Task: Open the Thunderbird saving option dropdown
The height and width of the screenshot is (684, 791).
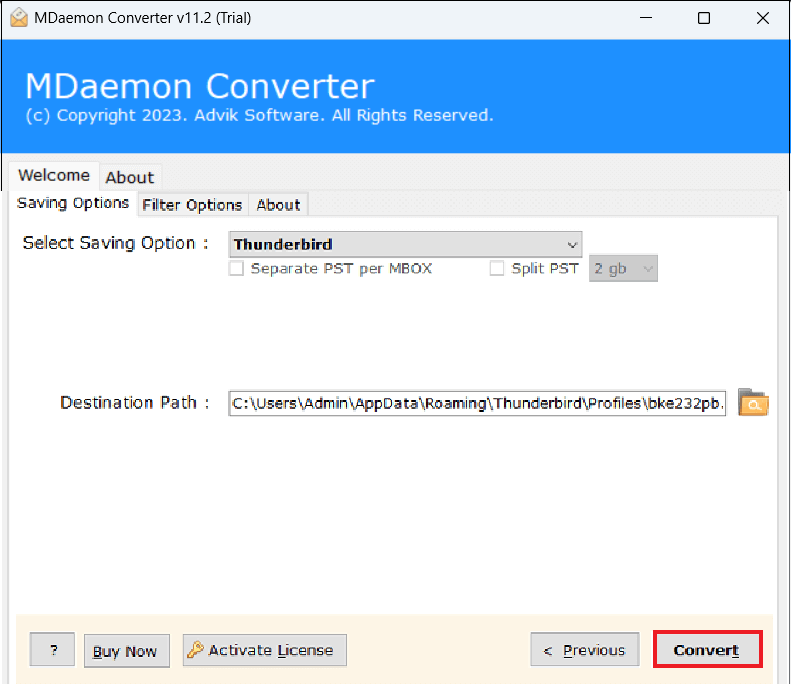Action: [x=405, y=245]
